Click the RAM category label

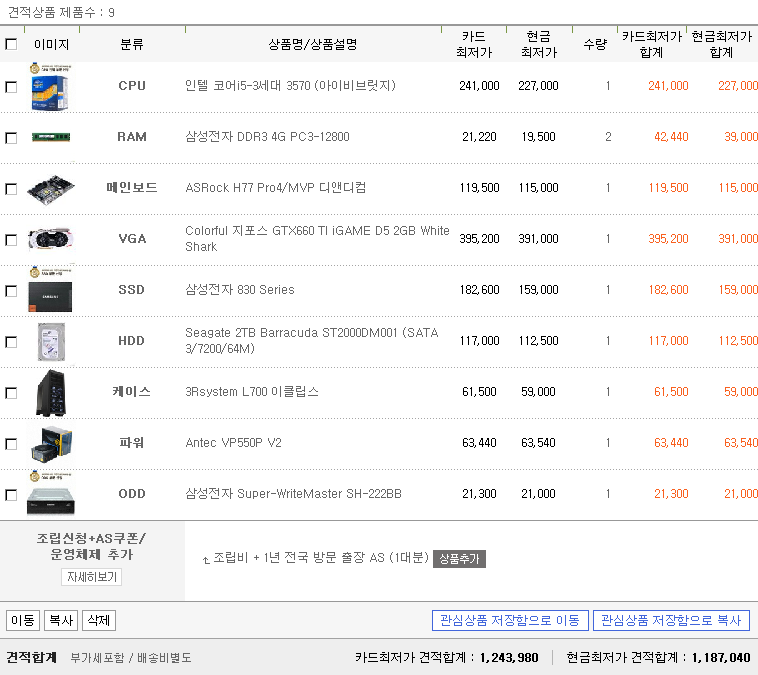(x=132, y=137)
